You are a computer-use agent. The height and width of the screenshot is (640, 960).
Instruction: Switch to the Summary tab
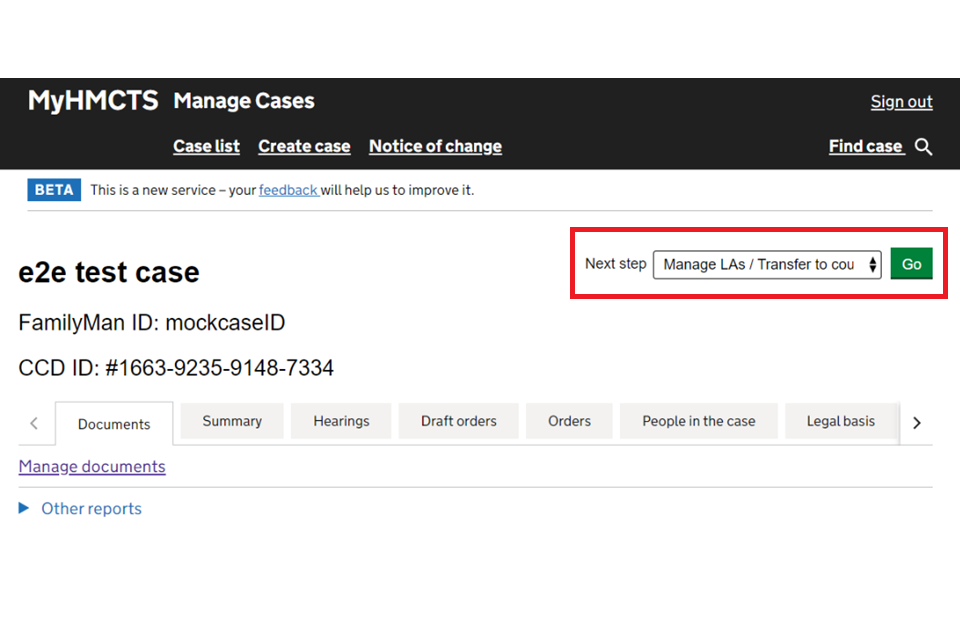click(232, 421)
